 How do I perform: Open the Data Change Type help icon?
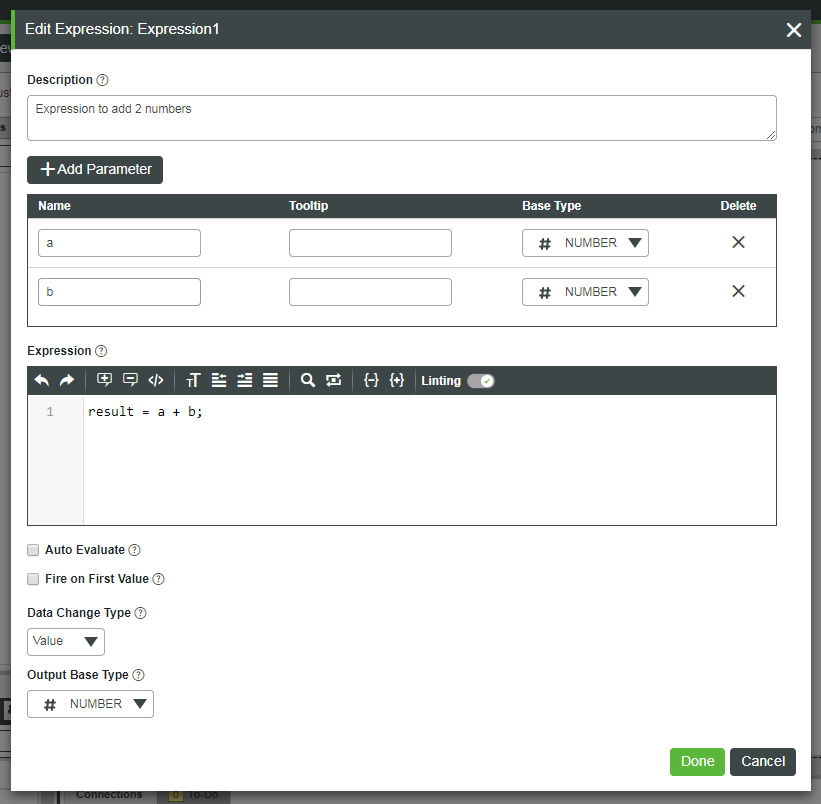pos(140,613)
